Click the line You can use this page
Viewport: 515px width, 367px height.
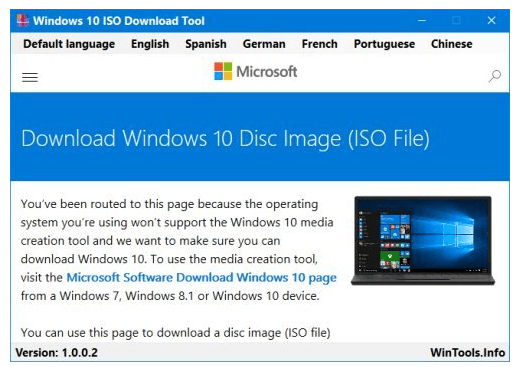(175, 333)
